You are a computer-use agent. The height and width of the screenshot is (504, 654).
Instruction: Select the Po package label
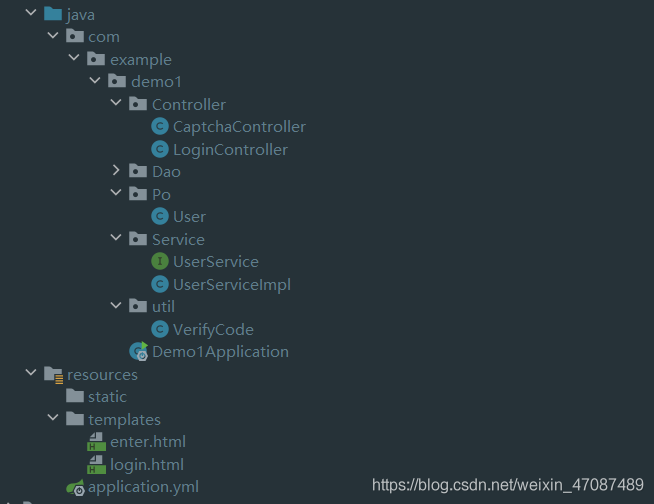pyautogui.click(x=161, y=195)
